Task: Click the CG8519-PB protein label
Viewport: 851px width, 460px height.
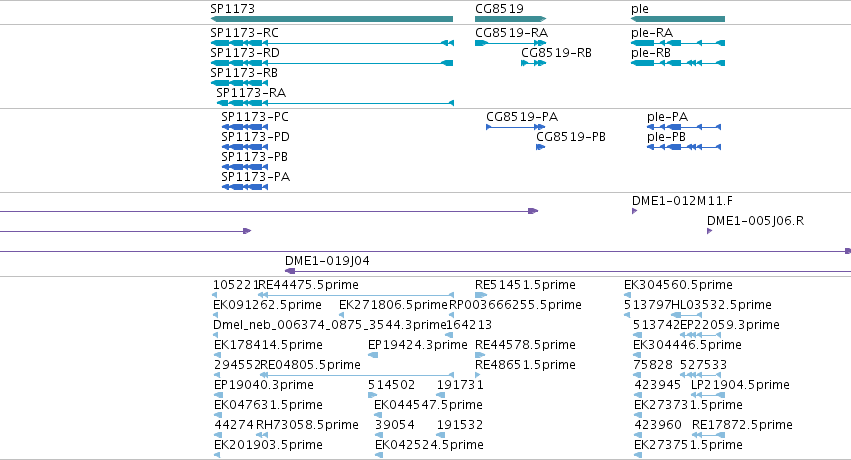Action: pyautogui.click(x=571, y=137)
